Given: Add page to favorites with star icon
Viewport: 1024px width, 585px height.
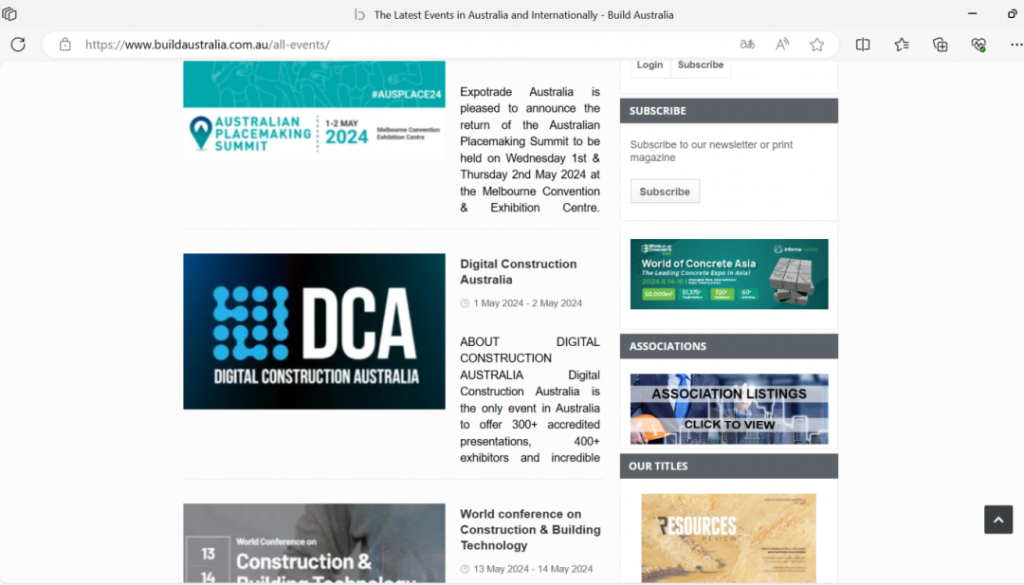Looking at the screenshot, I should pos(817,44).
